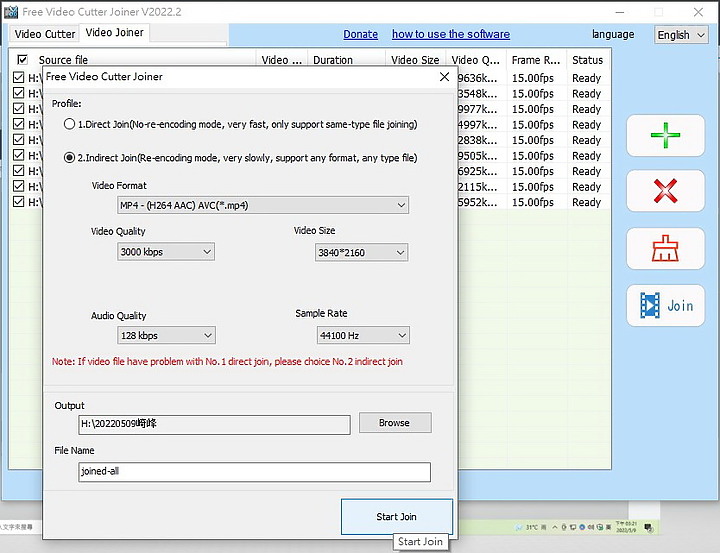Image resolution: width=720 pixels, height=553 pixels.
Task: Open the Video Format MP4 dropdown
Action: point(263,205)
